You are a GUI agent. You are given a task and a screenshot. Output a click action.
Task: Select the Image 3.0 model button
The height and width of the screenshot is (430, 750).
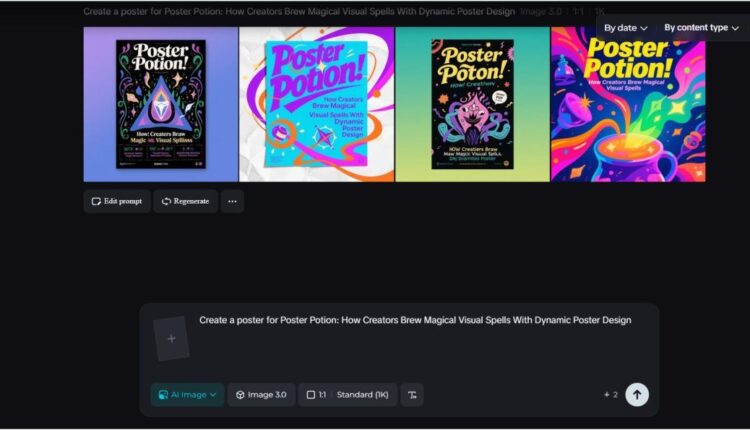coord(261,395)
